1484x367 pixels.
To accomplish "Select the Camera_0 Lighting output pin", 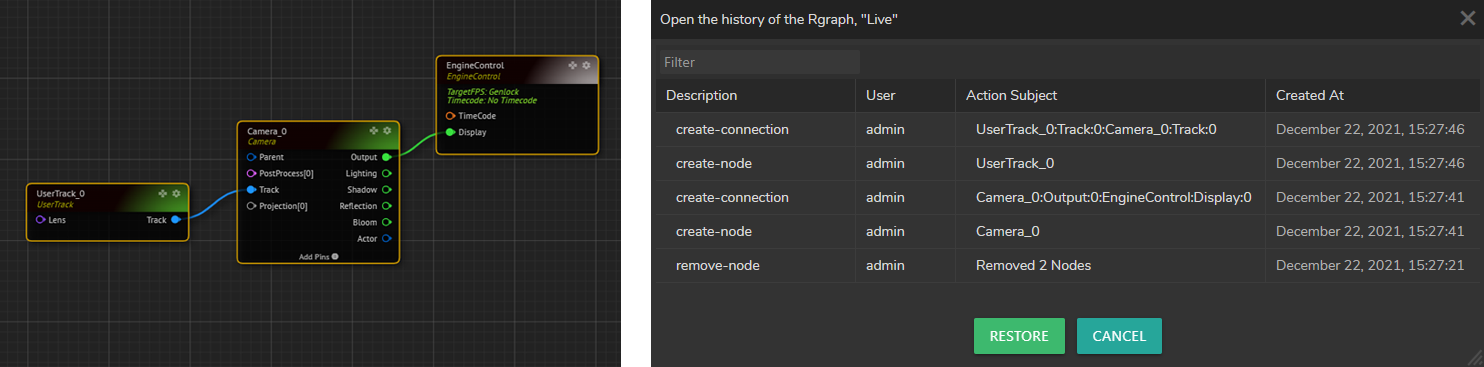I will pos(386,173).
